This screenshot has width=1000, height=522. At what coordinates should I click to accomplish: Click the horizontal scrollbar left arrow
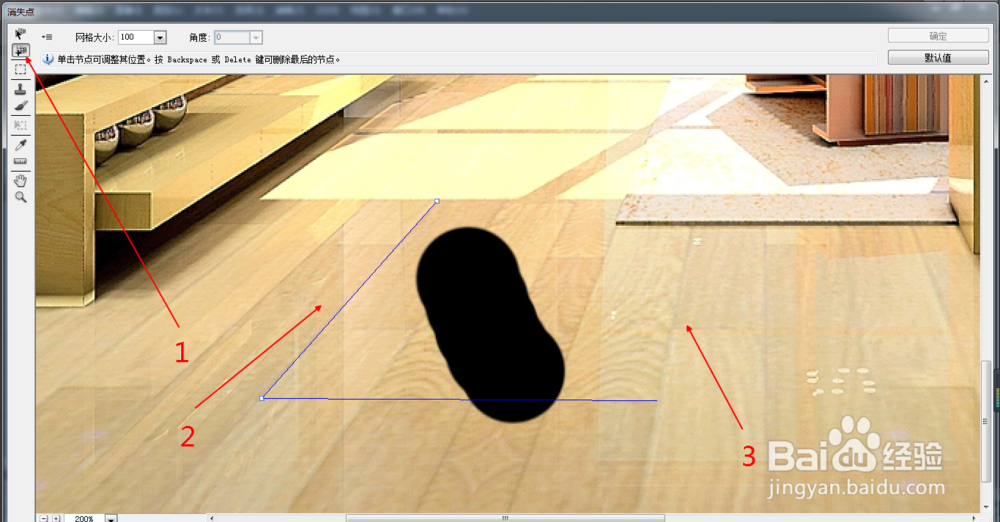212,518
